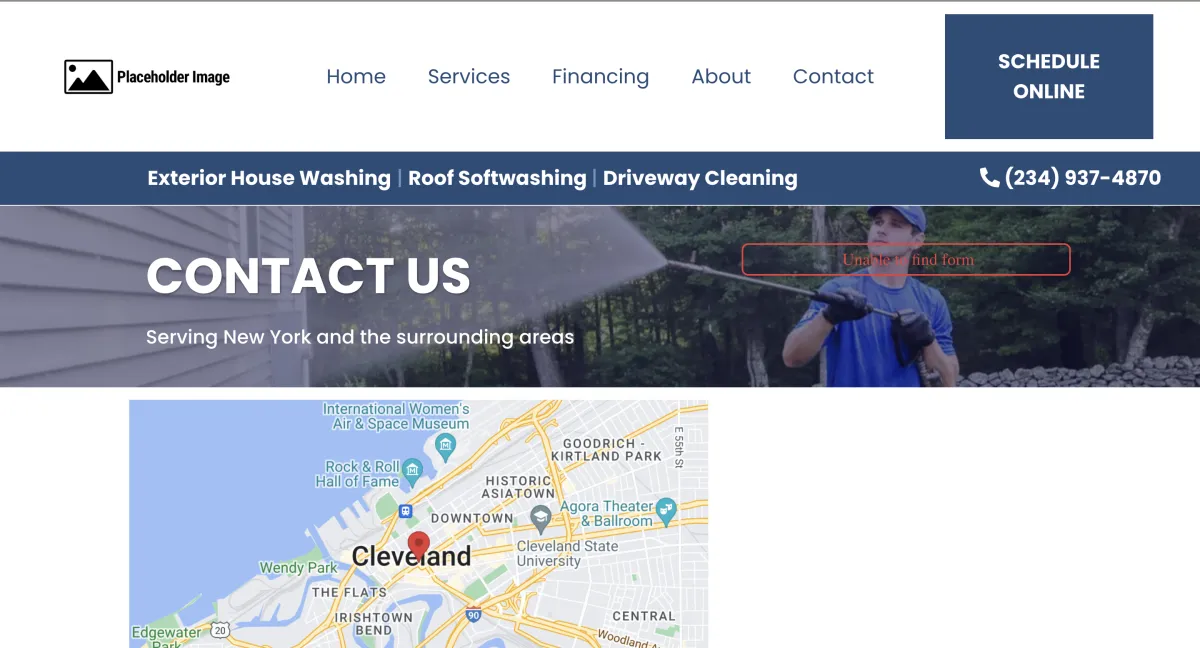The image size is (1200, 648).
Task: Click the Rock & Roll Hall of Fame marker
Action: [412, 470]
